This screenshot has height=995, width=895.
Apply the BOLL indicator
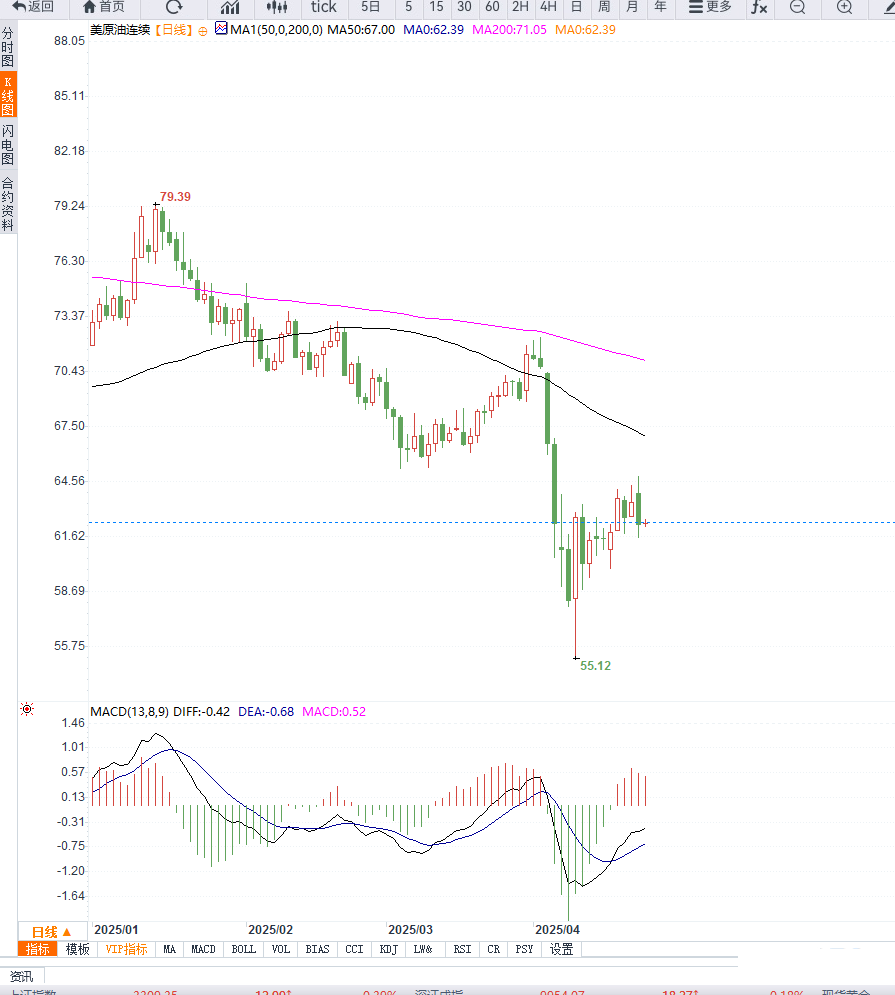pyautogui.click(x=243, y=949)
